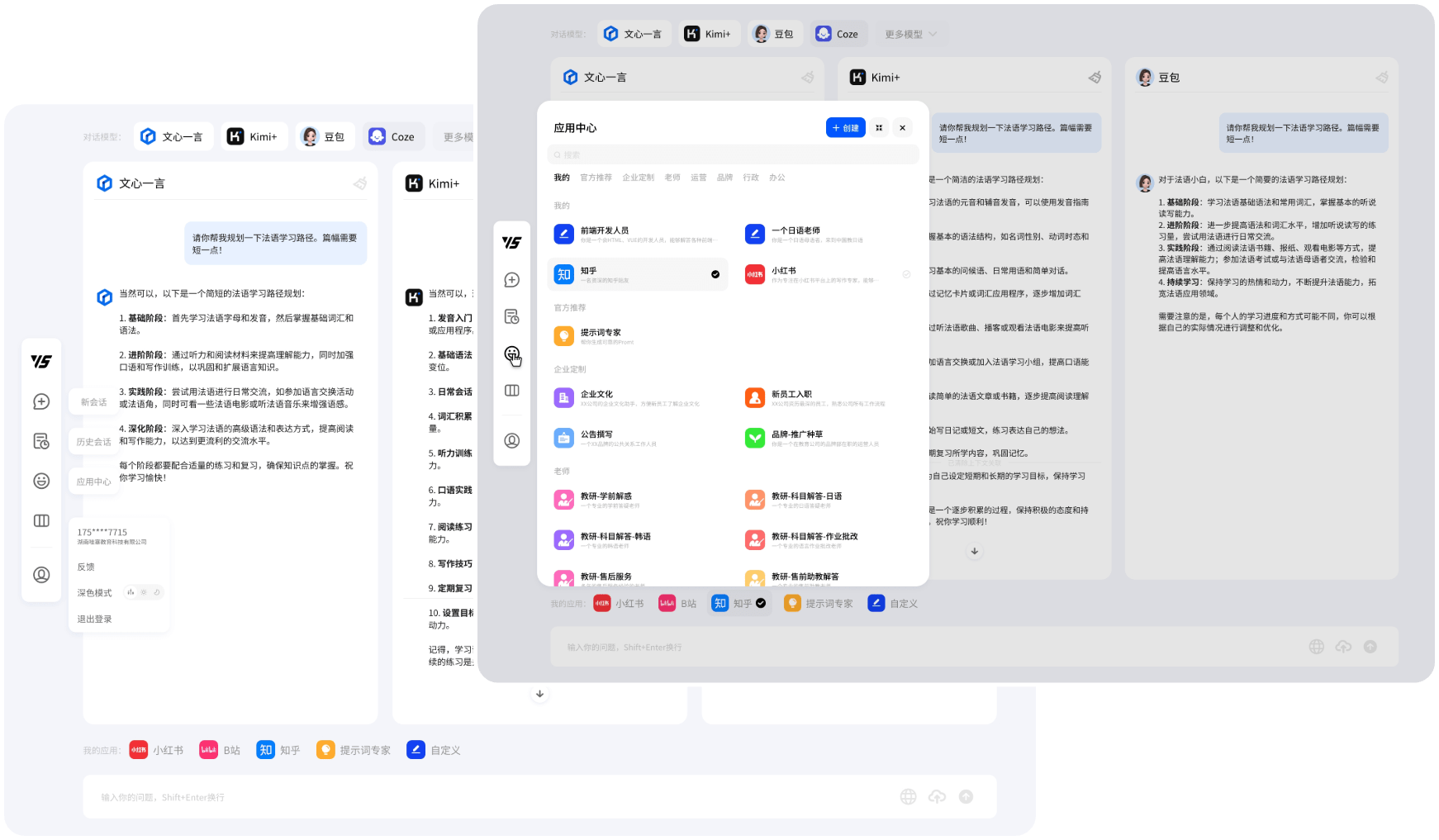This screenshot has width=1439, height=840.
Task: Click the user avatar icon in the back window sidebar
Action: pos(41,575)
